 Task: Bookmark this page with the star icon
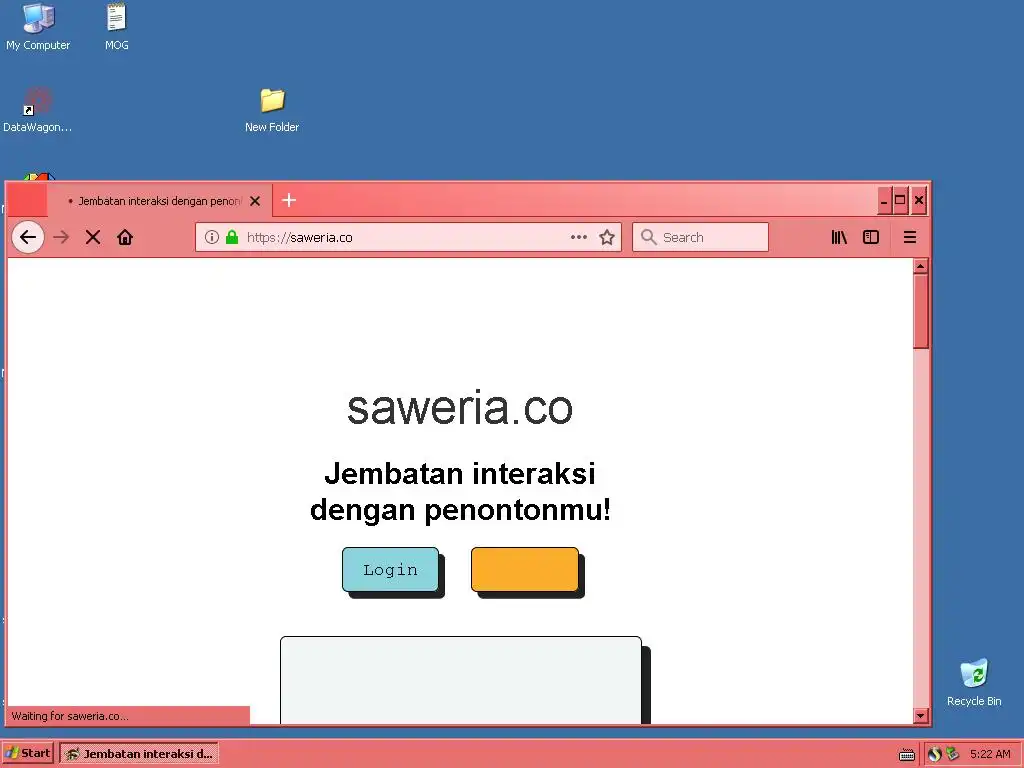click(607, 237)
